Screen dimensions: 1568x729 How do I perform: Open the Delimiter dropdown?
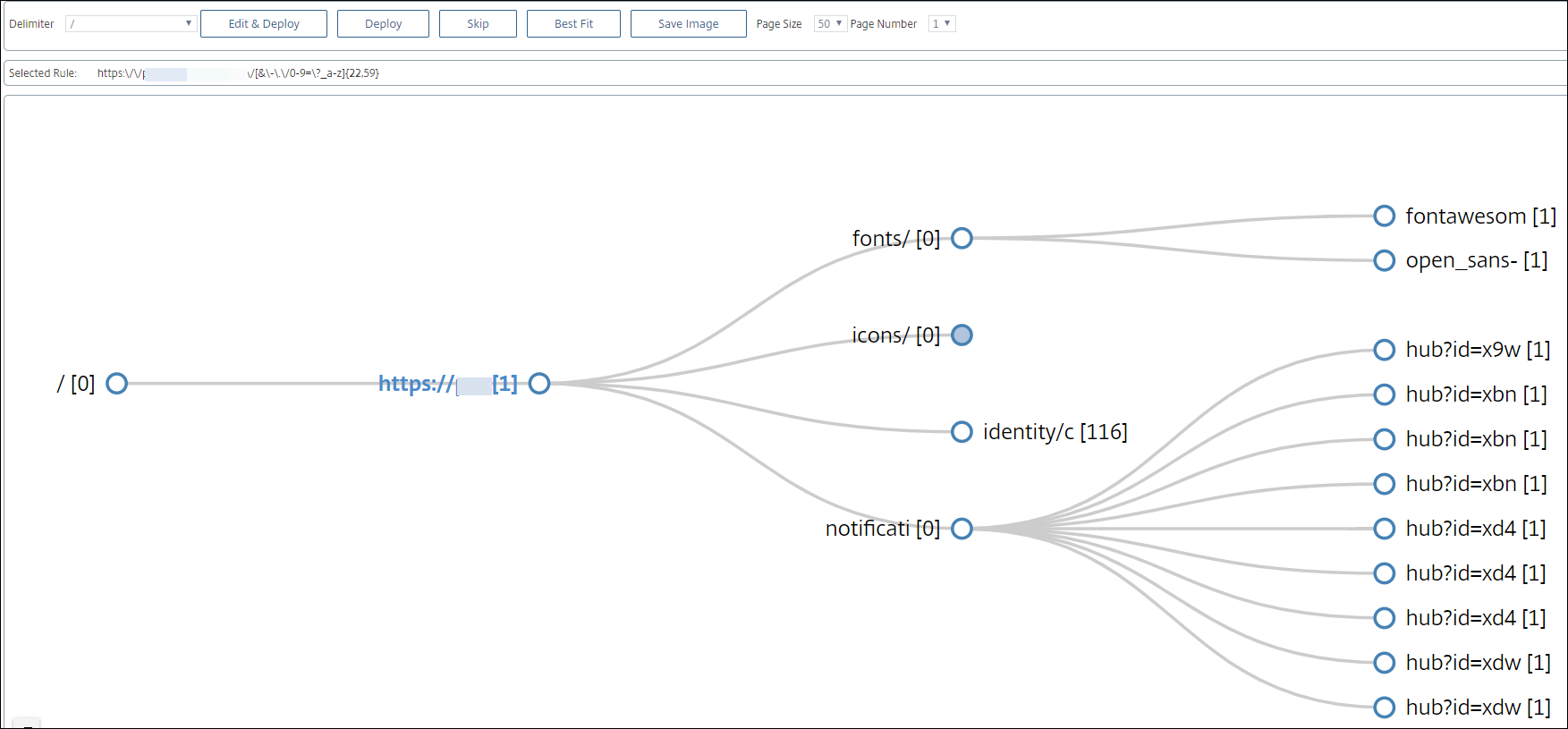pos(131,24)
